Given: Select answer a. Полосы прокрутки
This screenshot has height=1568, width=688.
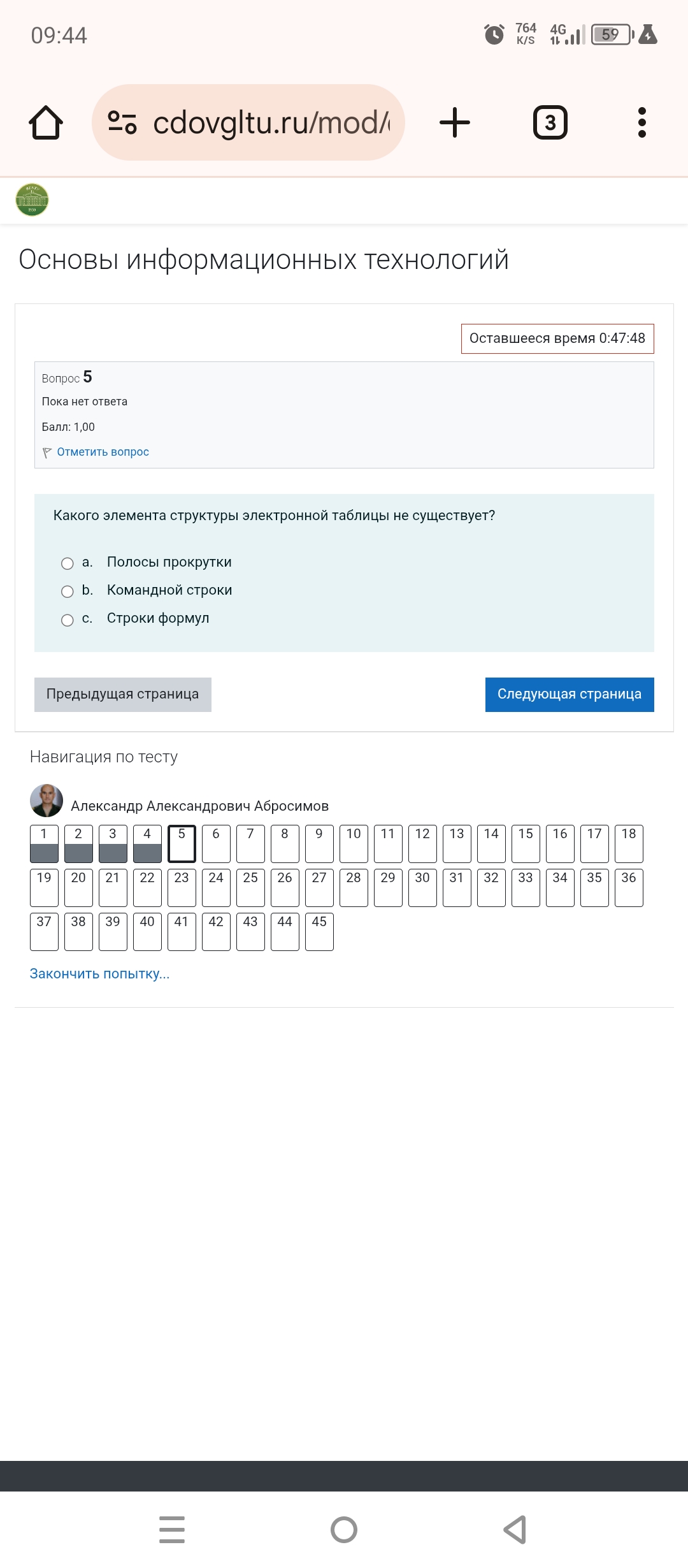Looking at the screenshot, I should click(x=68, y=563).
